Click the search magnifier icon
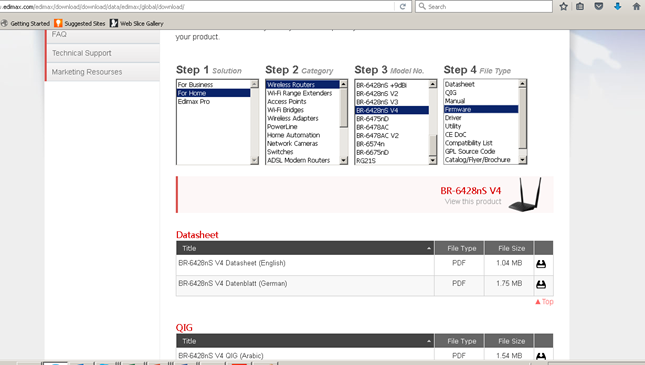The width and height of the screenshot is (645, 365). coord(422,7)
